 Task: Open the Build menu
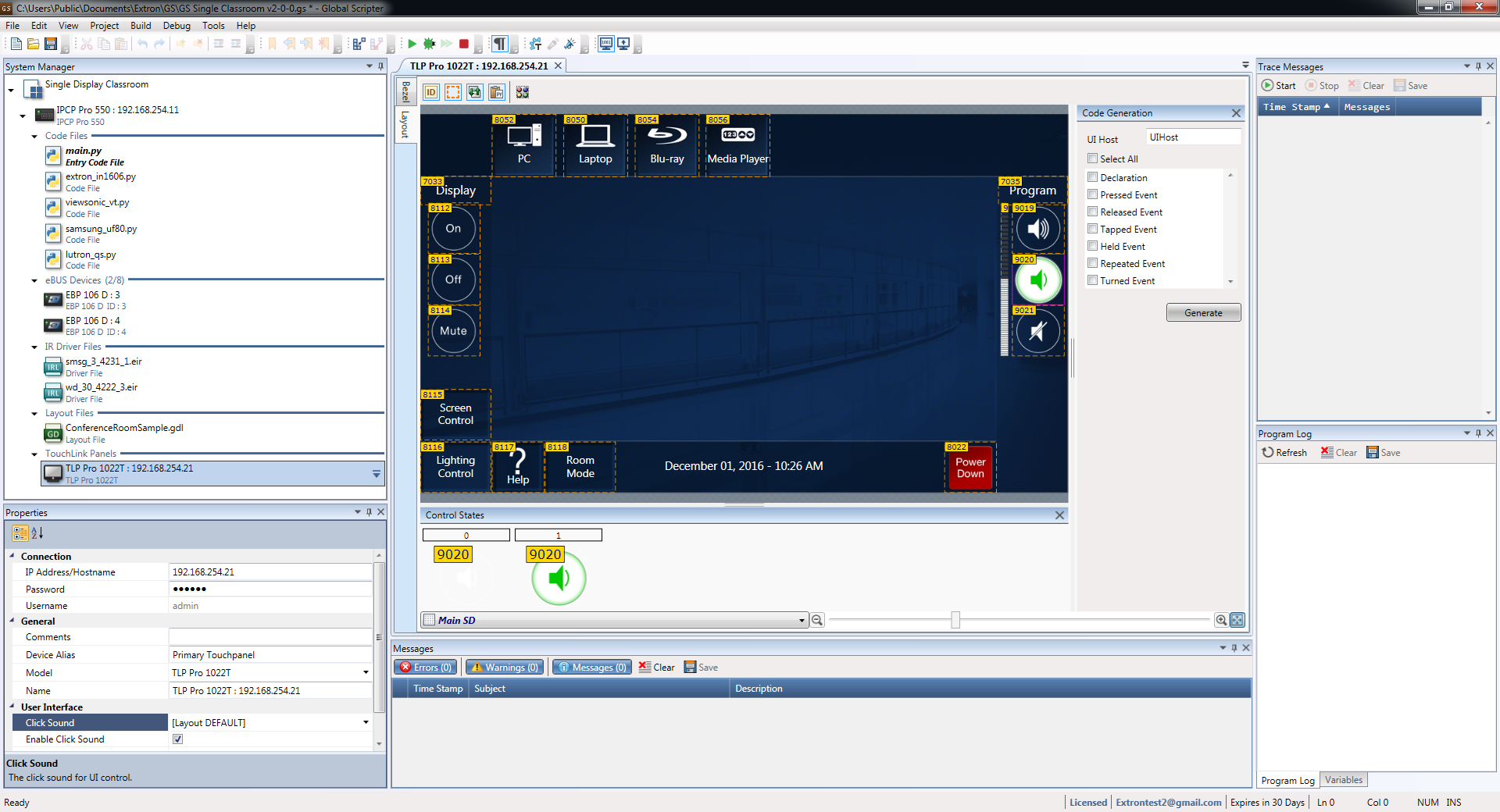coord(141,25)
